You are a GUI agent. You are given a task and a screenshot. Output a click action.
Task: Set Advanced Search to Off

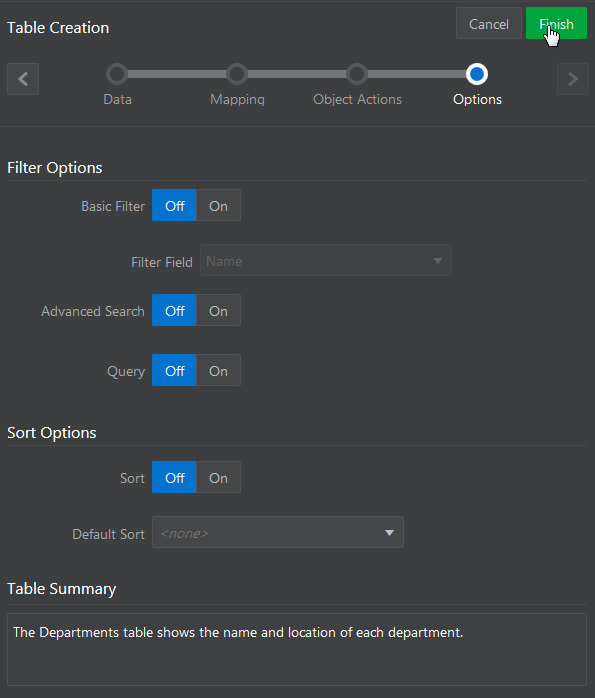click(x=174, y=310)
